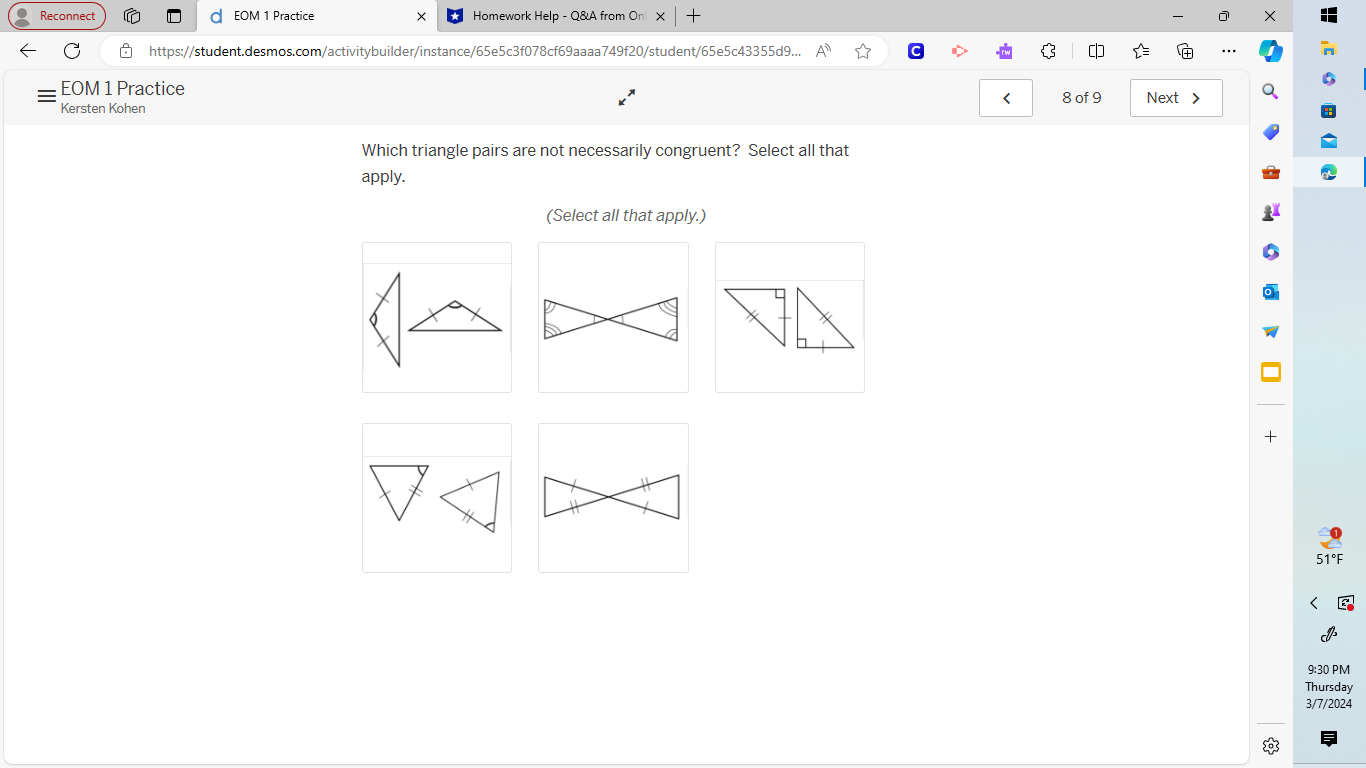Select the double-tick crossed triangles choice
This screenshot has height=768, width=1366.
613,497
